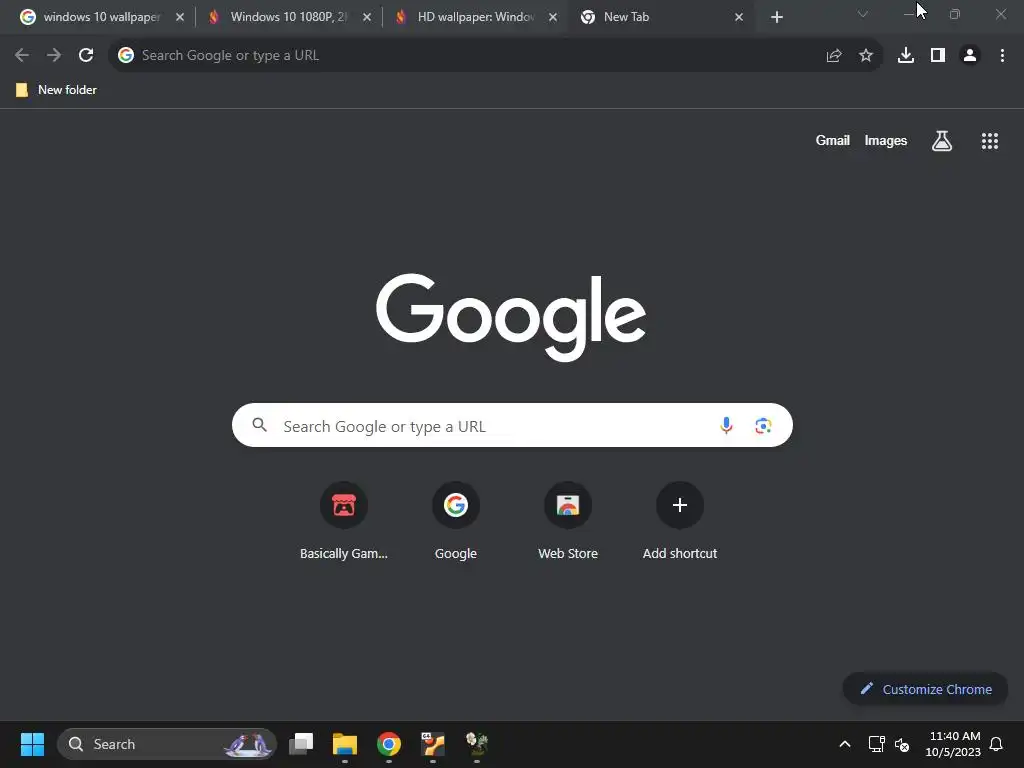The image size is (1024, 768).
Task: Click the magnifier icon in the search box
Action: point(260,425)
